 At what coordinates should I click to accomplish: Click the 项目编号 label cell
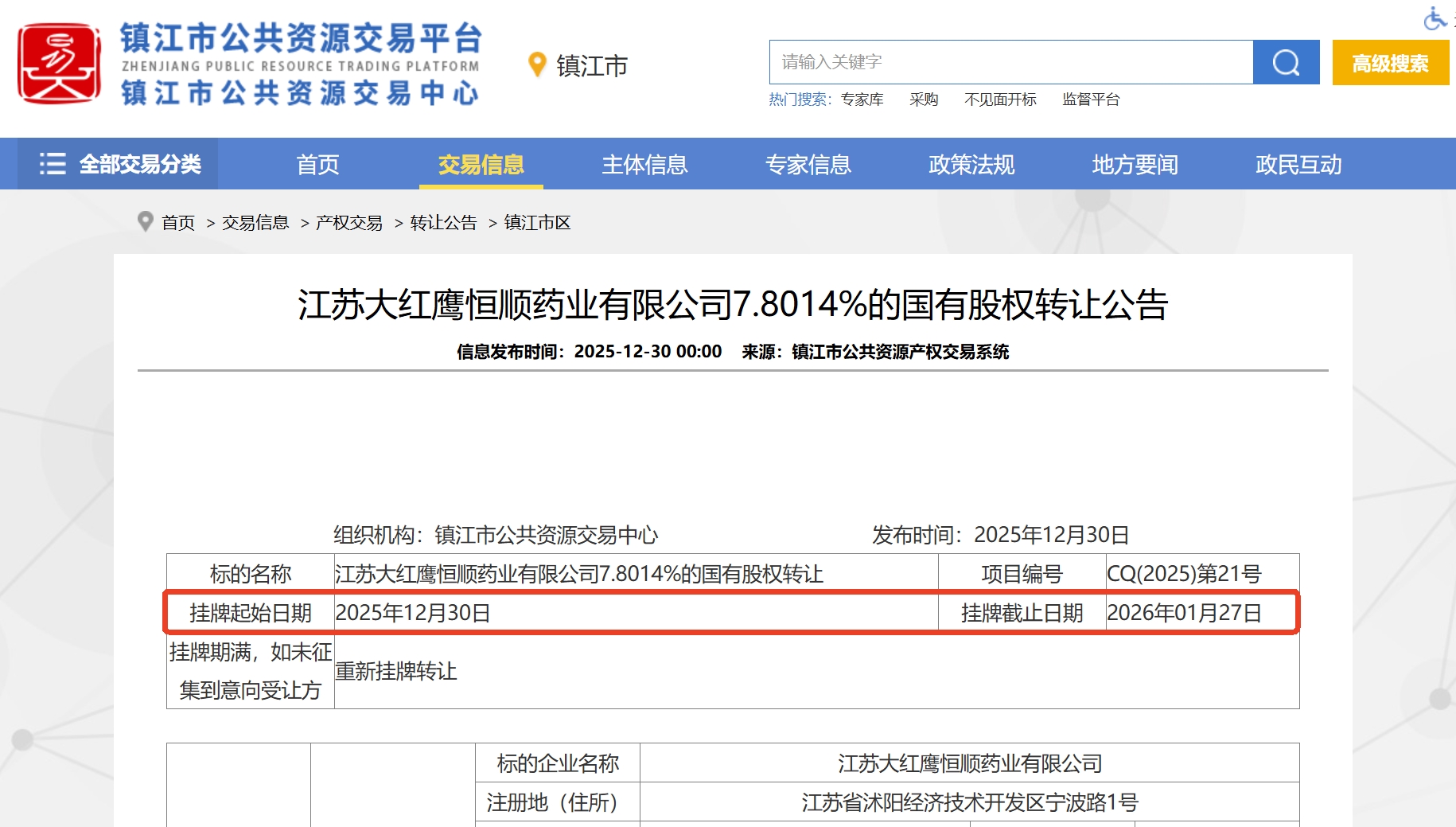[x=1022, y=573]
